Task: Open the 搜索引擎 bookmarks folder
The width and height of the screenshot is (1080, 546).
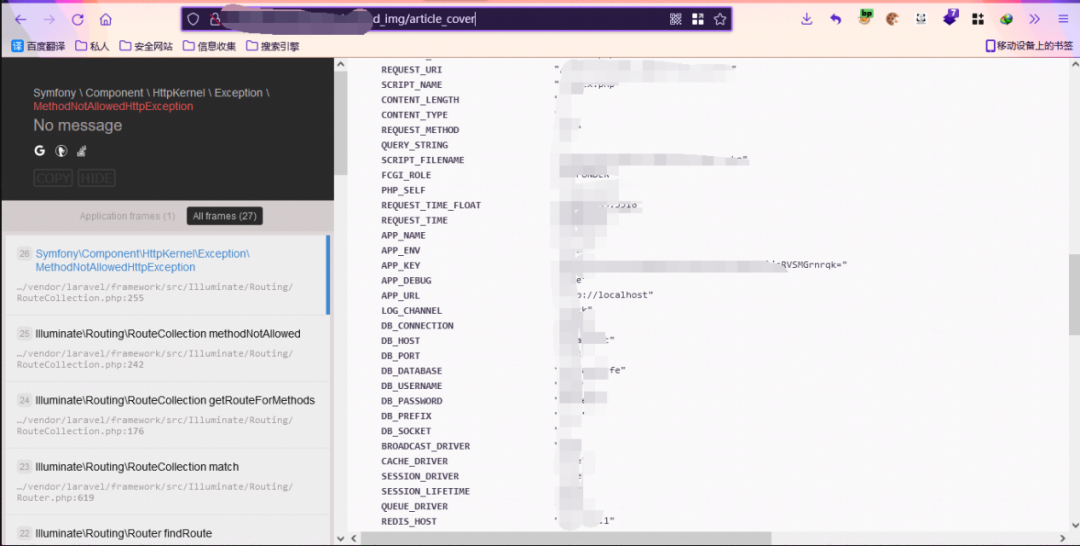Action: 273,46
